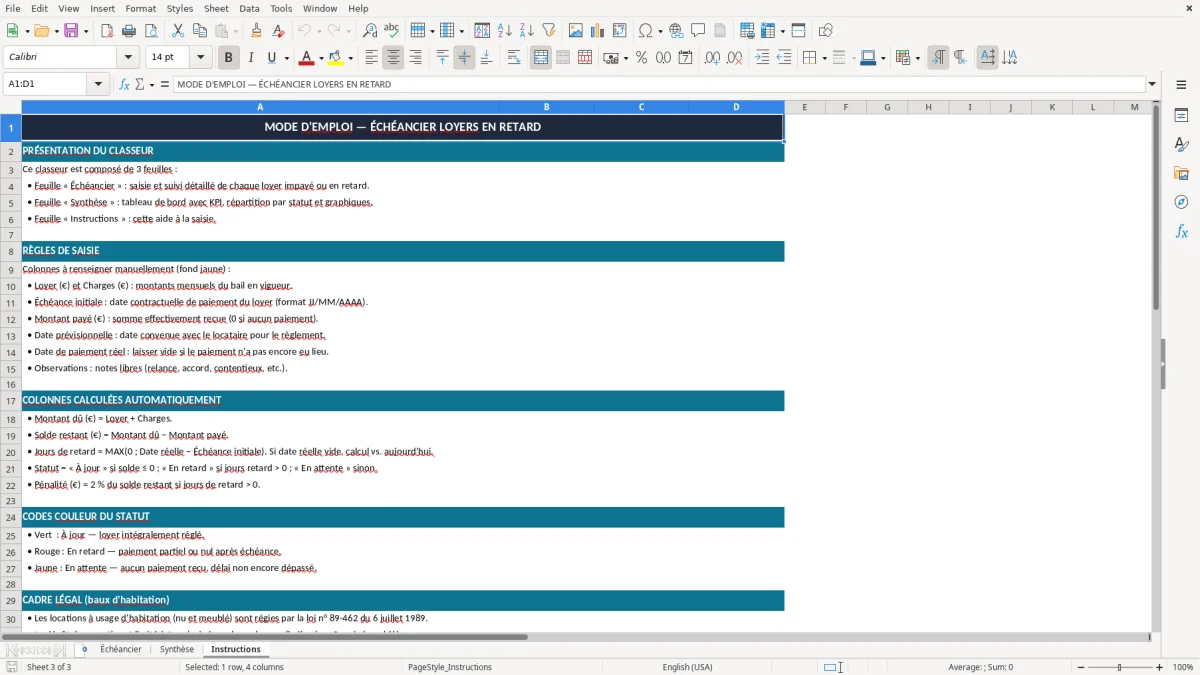Open the borders dropdown arrow
The image size is (1200, 675).
824,58
